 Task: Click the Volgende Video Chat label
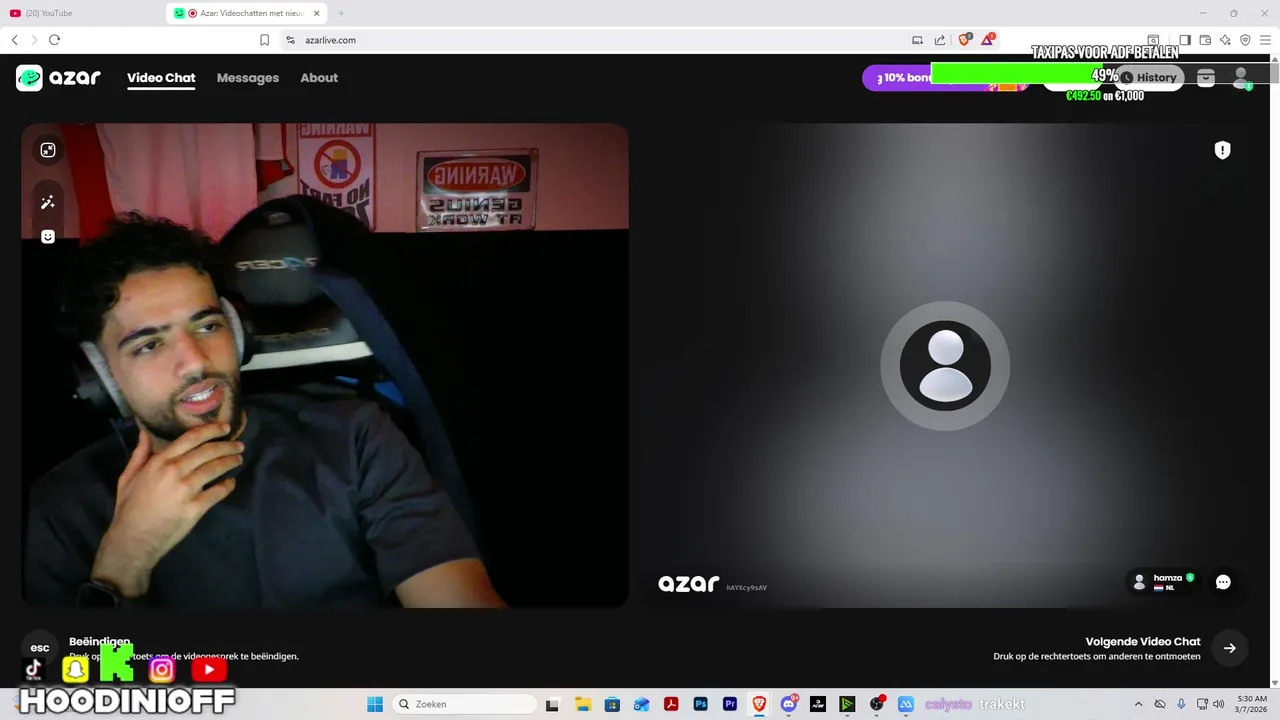1143,642
